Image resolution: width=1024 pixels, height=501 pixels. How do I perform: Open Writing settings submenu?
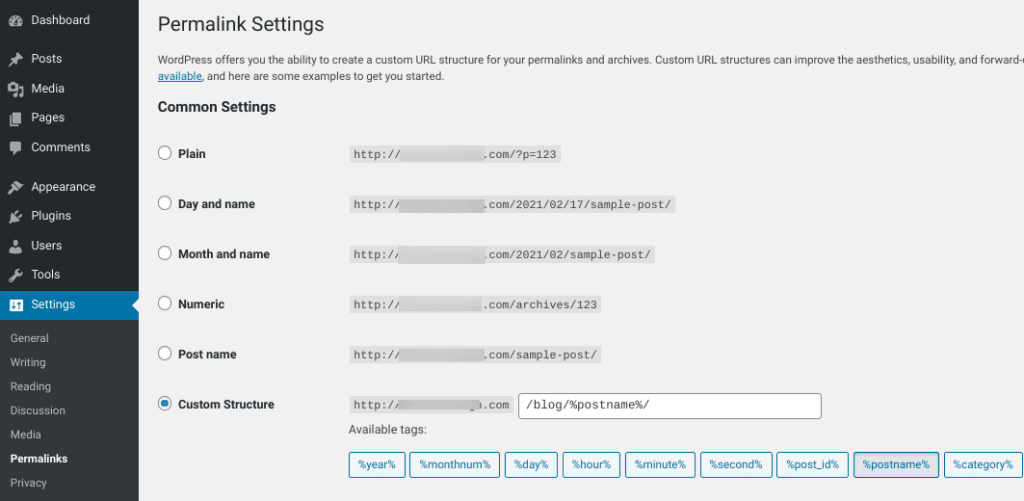tap(28, 363)
